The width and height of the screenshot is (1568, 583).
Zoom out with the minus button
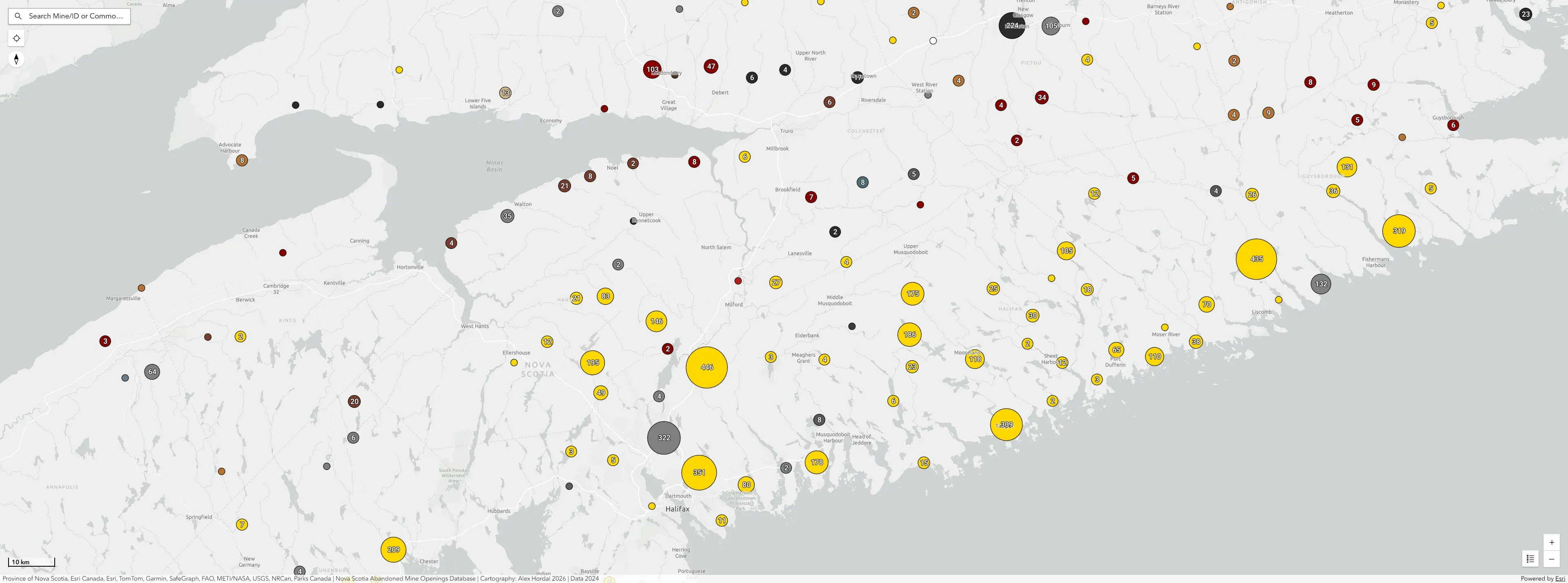pyautogui.click(x=1552, y=558)
